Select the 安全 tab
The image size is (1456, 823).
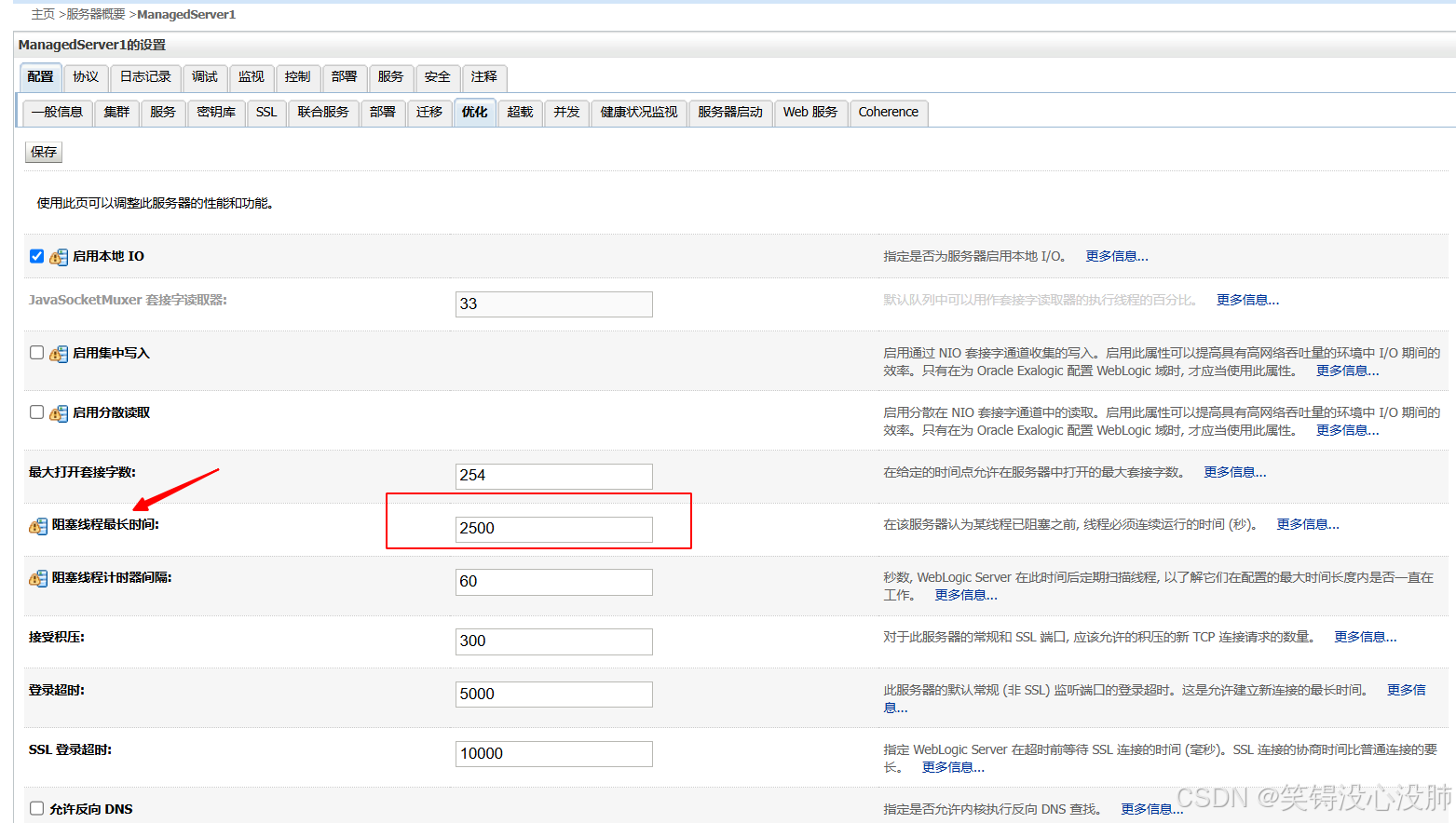point(437,78)
